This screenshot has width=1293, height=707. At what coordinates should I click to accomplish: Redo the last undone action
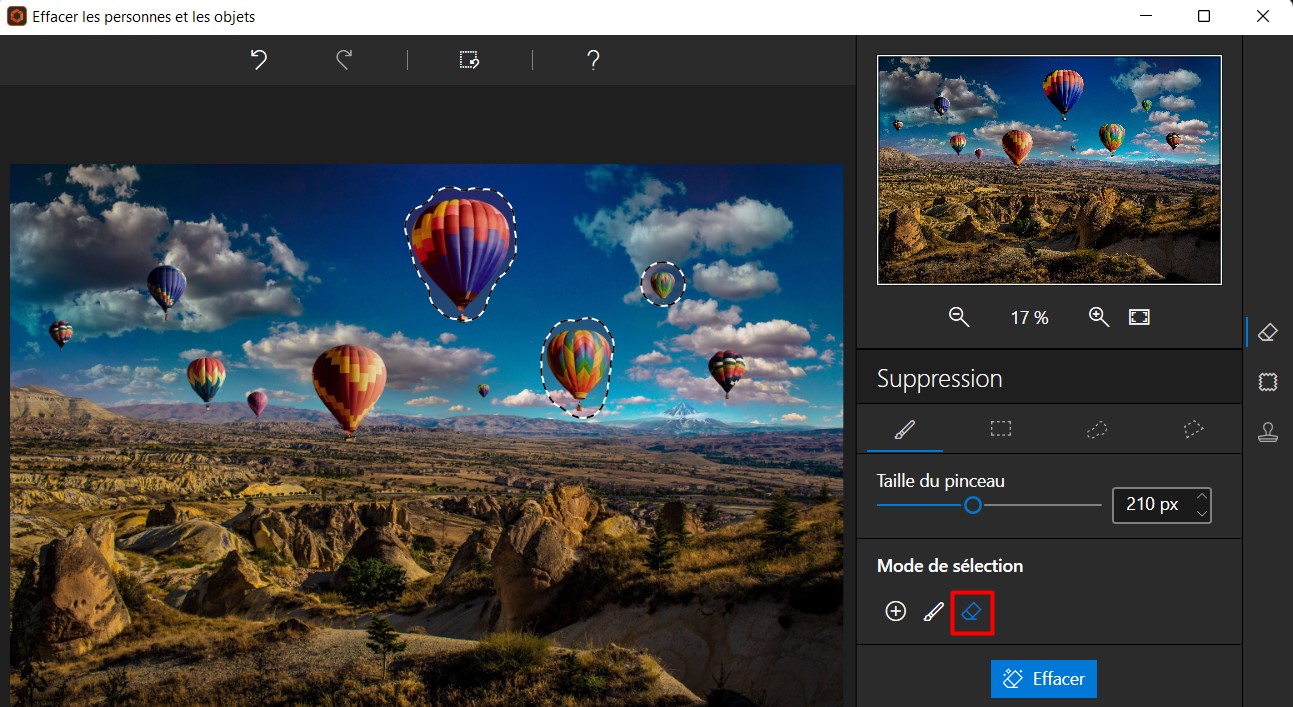(x=344, y=60)
